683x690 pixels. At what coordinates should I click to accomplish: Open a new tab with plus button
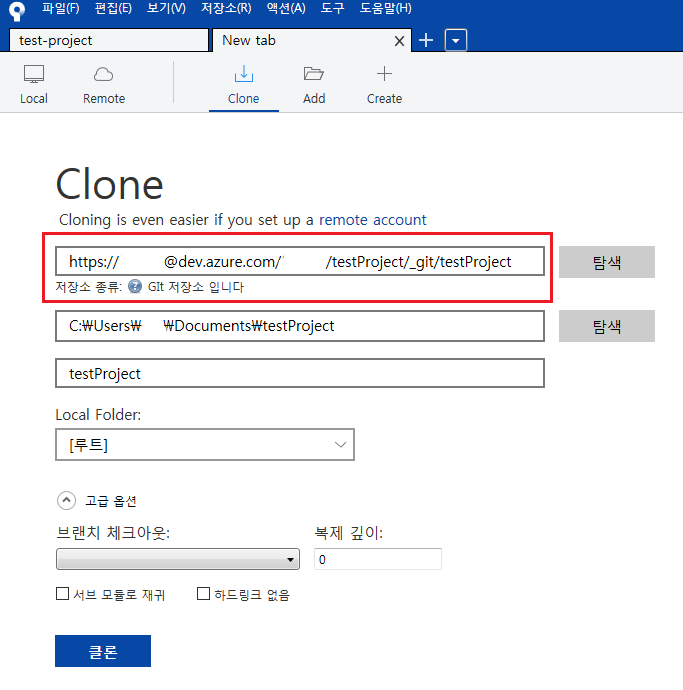pyautogui.click(x=426, y=40)
